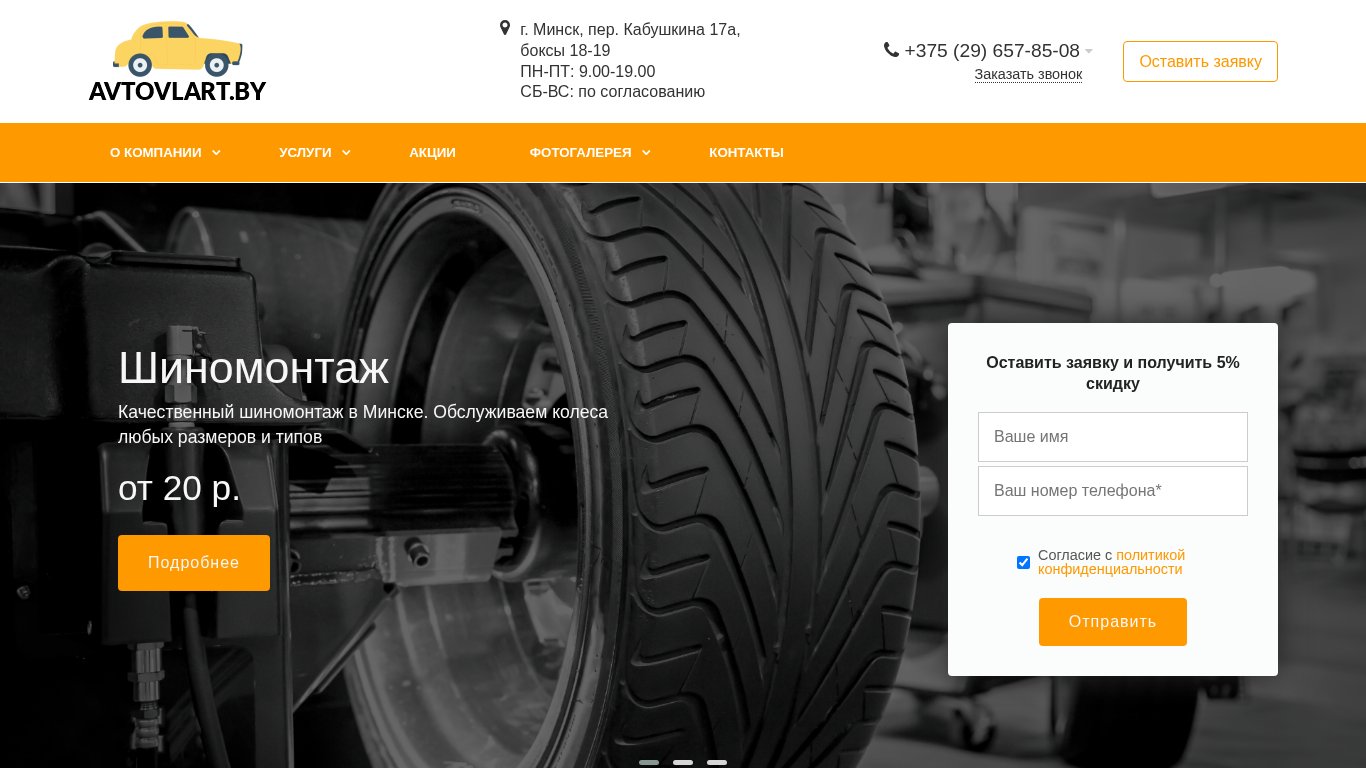This screenshot has height=768, width=1366.
Task: Click the Качественный шиномонтаж в Минске description
Action: tap(363, 424)
